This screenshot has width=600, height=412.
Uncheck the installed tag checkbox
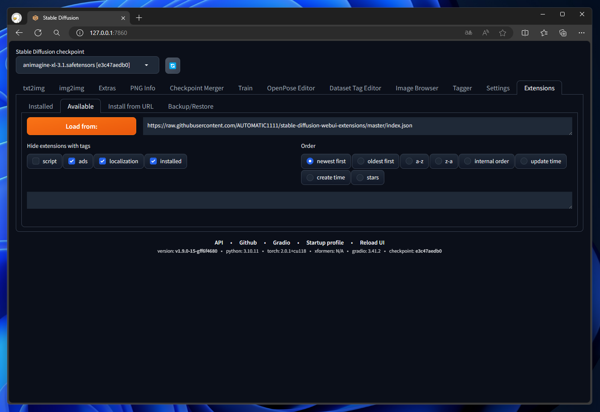pos(153,161)
